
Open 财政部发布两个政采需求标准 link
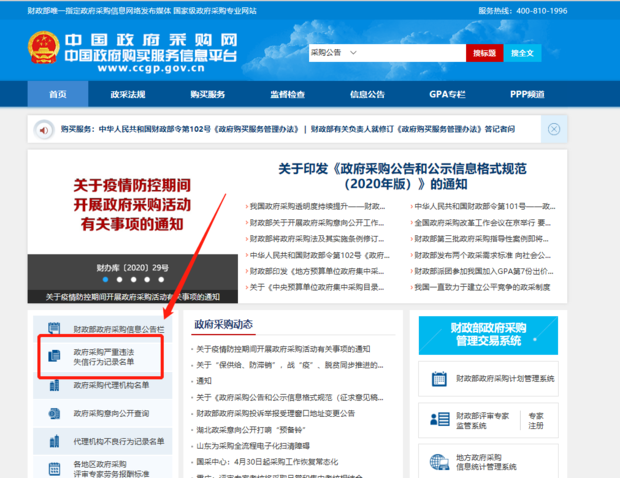click(482, 255)
